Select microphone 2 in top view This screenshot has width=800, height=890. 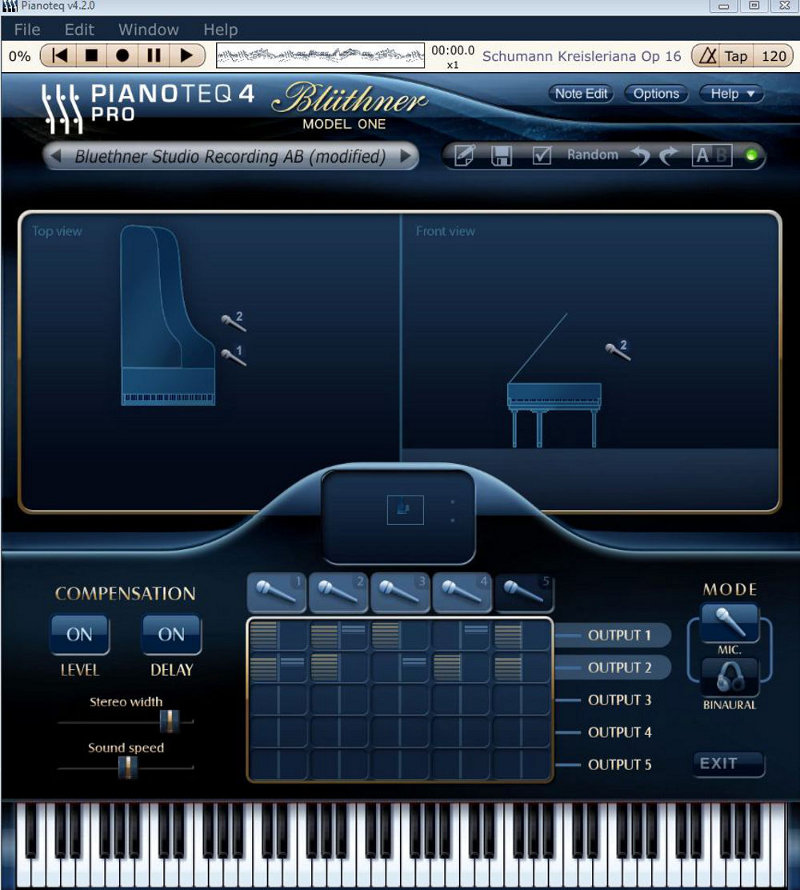[x=233, y=321]
